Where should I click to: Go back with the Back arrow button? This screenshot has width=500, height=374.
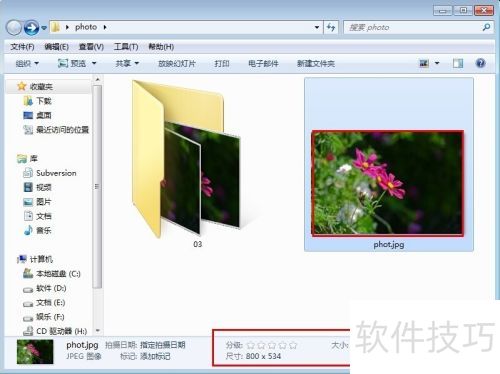(14, 28)
